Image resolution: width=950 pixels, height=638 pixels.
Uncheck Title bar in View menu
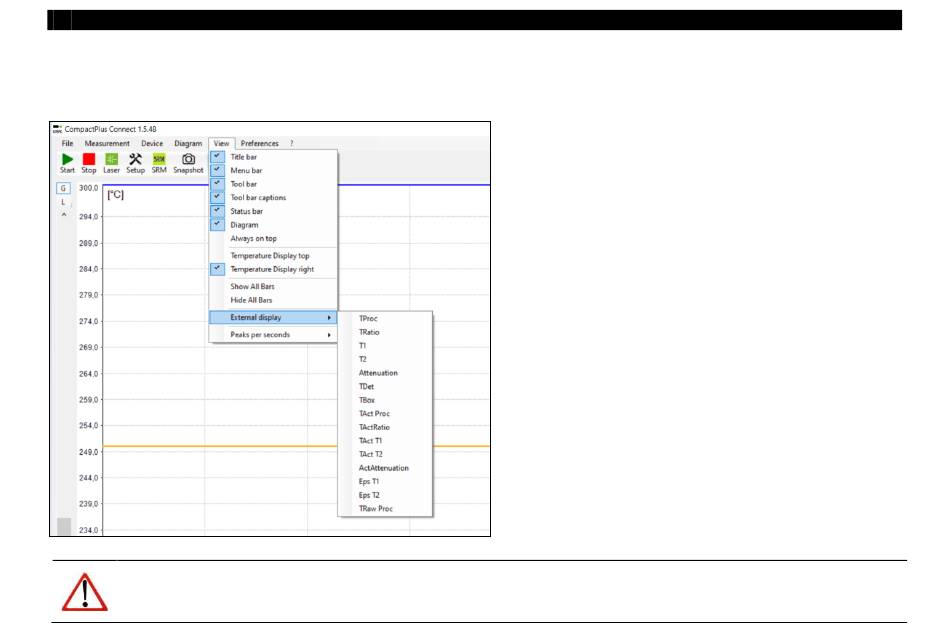[x=273, y=157]
